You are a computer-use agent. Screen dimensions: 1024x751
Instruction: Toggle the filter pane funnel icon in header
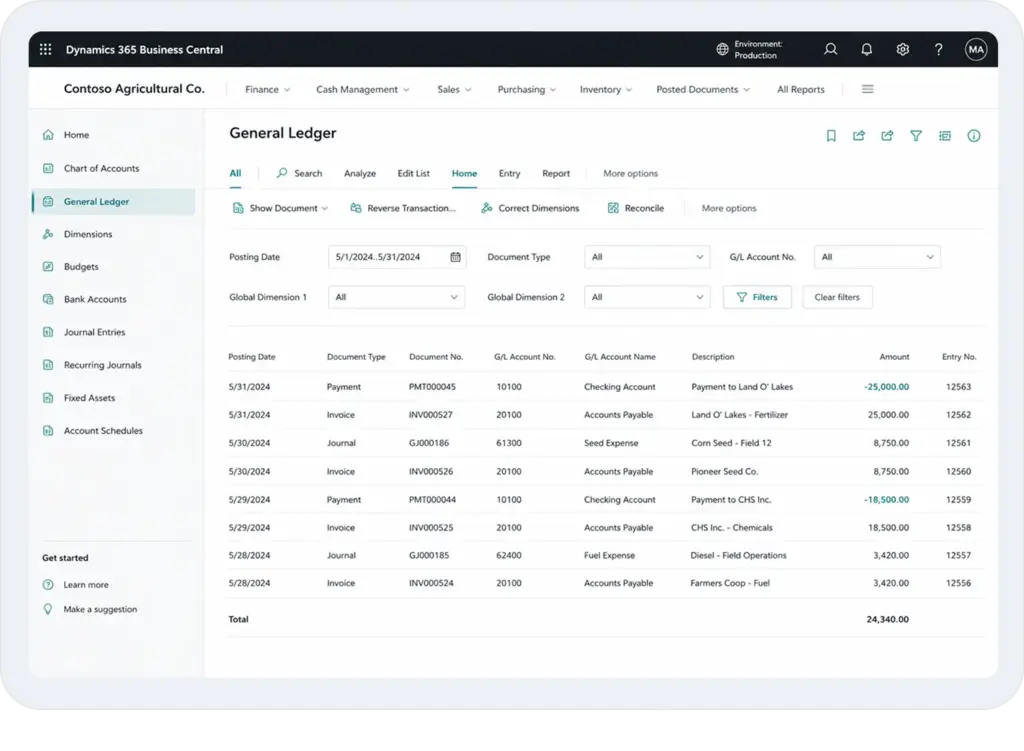pos(916,136)
